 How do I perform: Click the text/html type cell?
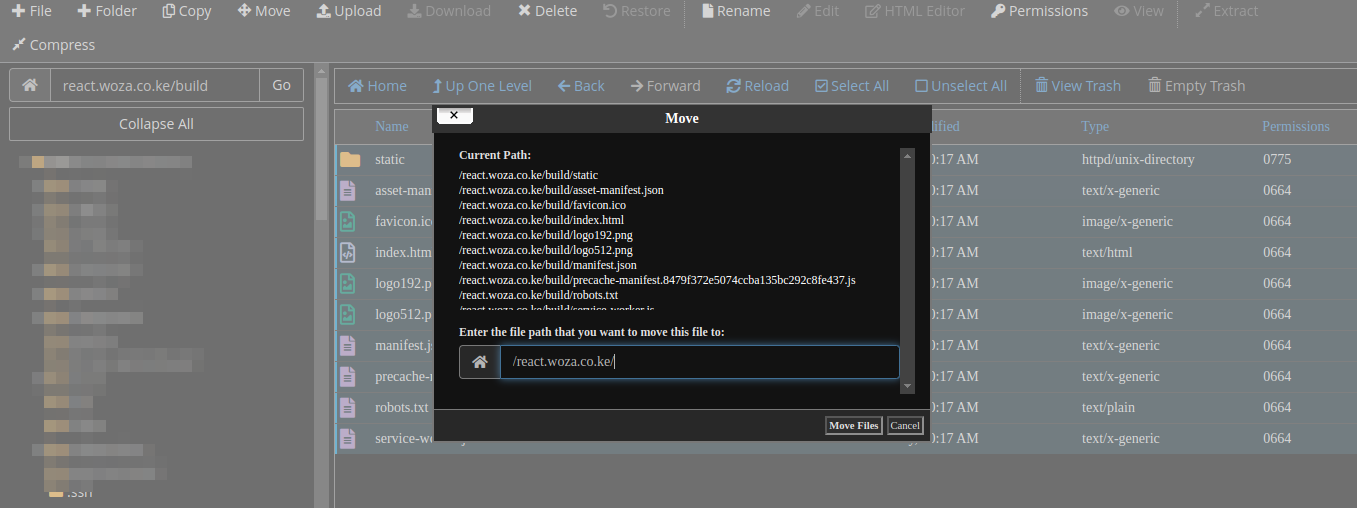(1106, 252)
